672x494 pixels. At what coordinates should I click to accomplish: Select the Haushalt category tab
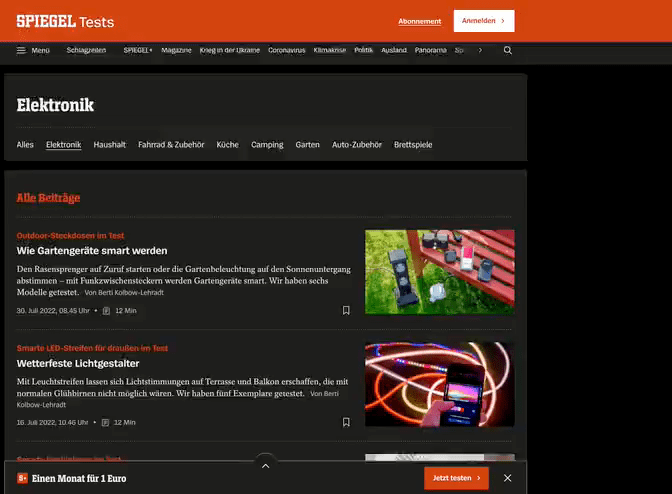(x=110, y=145)
